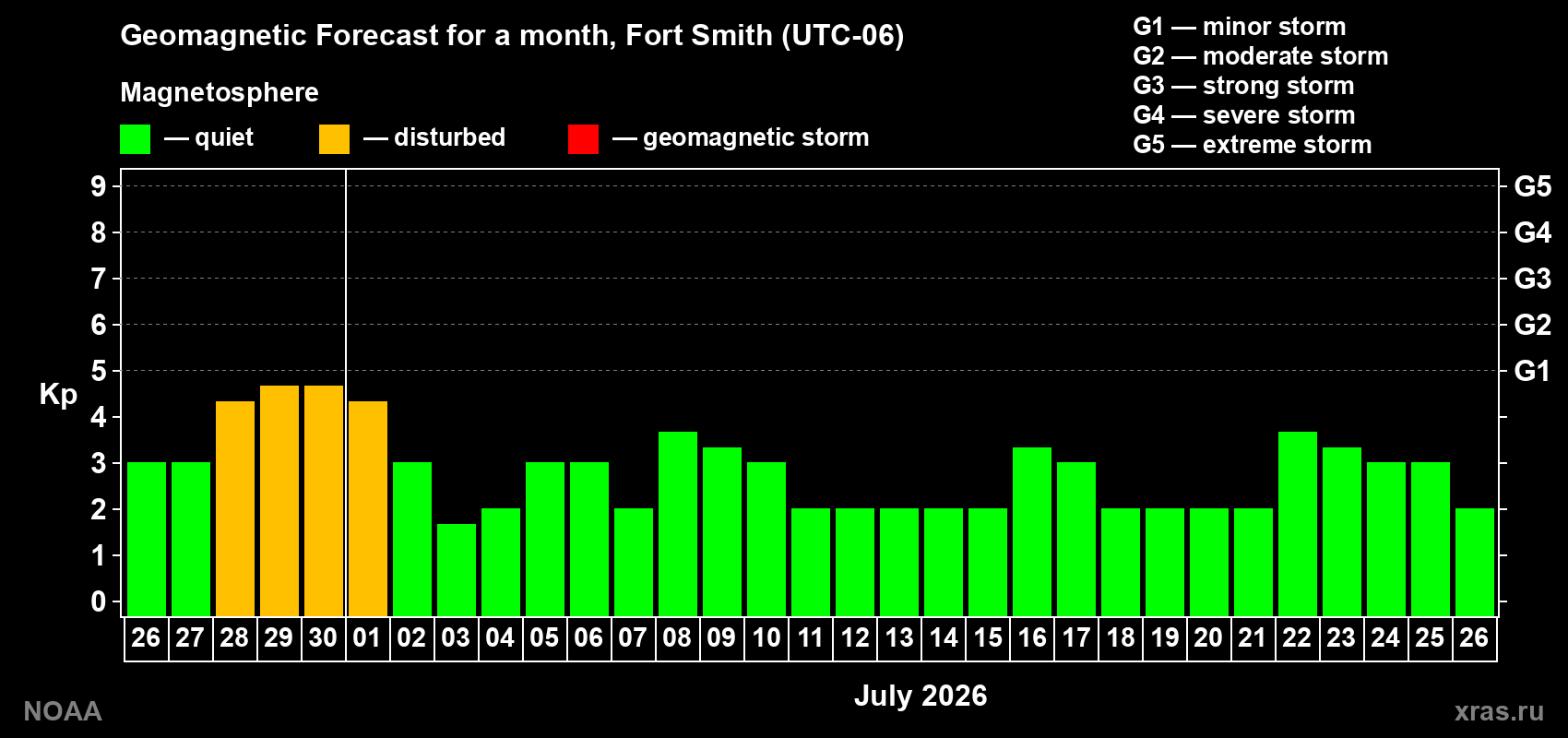Click the green bar for July 16
The width and height of the screenshot is (1568, 738).
pyautogui.click(x=1032, y=531)
